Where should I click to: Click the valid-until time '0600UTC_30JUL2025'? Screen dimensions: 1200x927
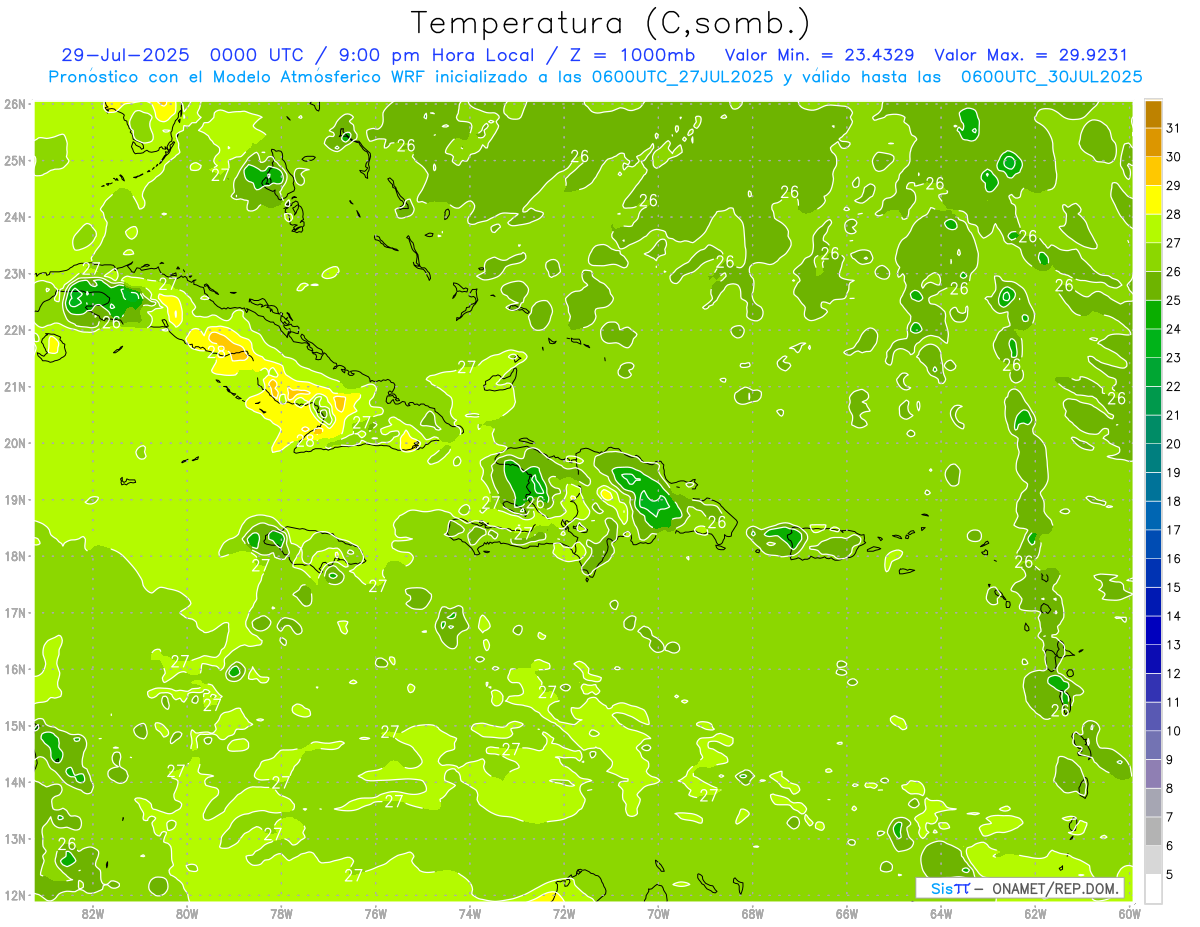coord(1051,77)
